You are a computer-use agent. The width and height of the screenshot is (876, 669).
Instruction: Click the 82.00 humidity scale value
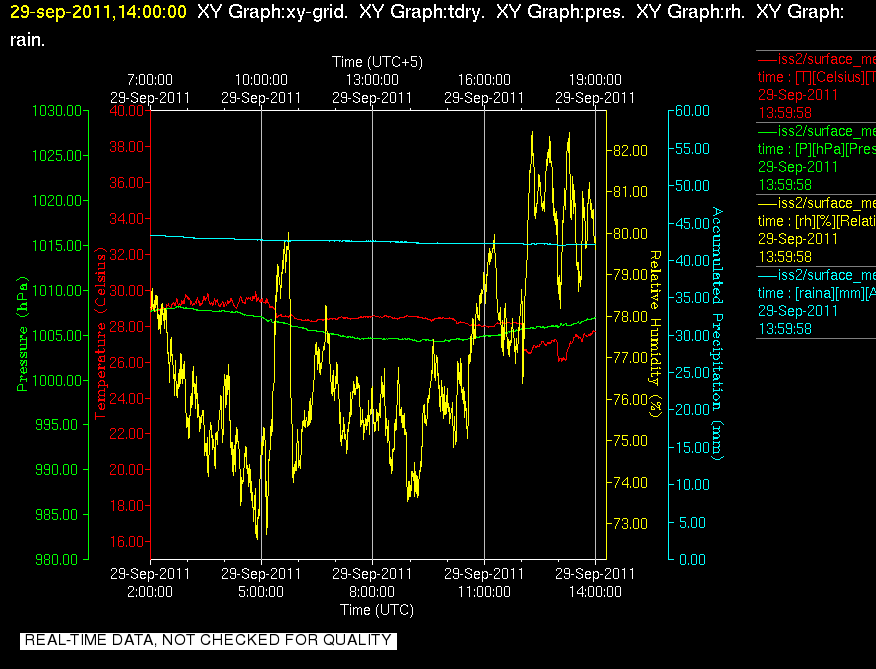630,150
